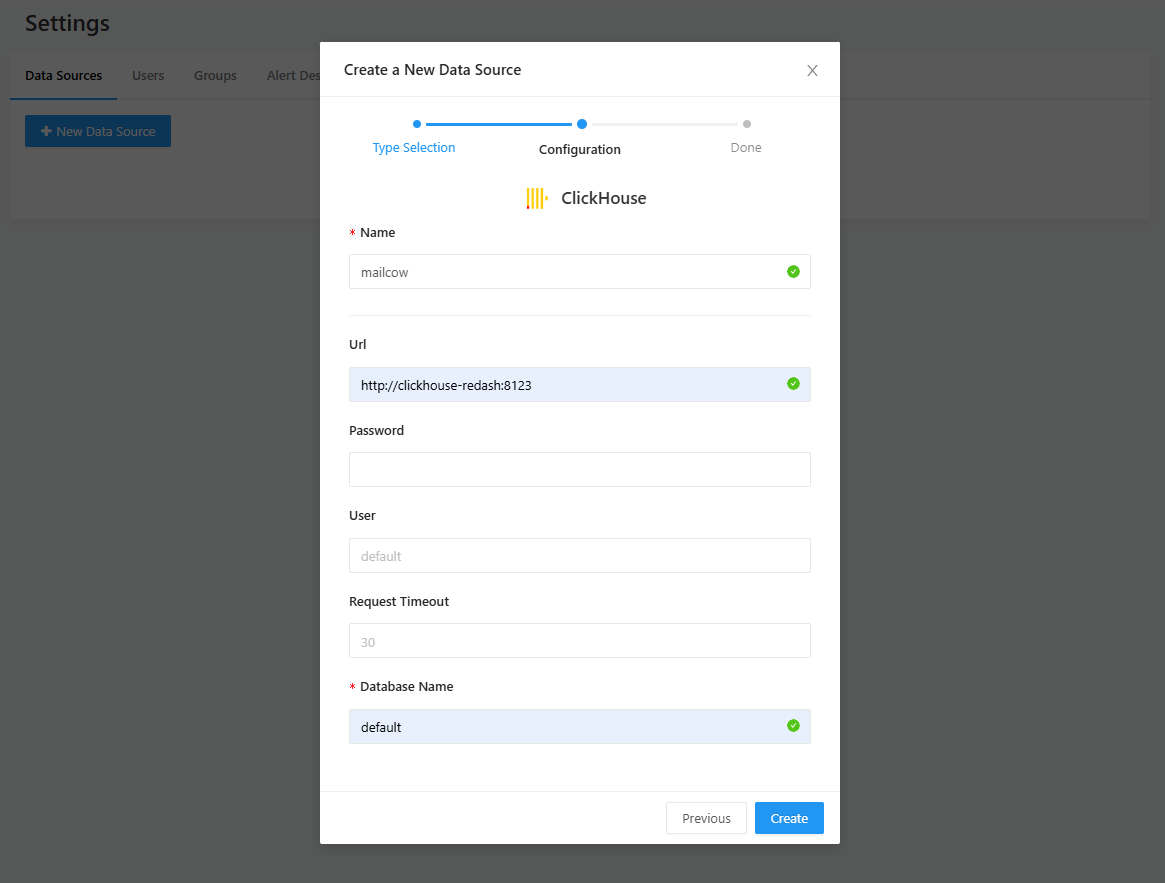Focus the Url input field

tap(580, 384)
